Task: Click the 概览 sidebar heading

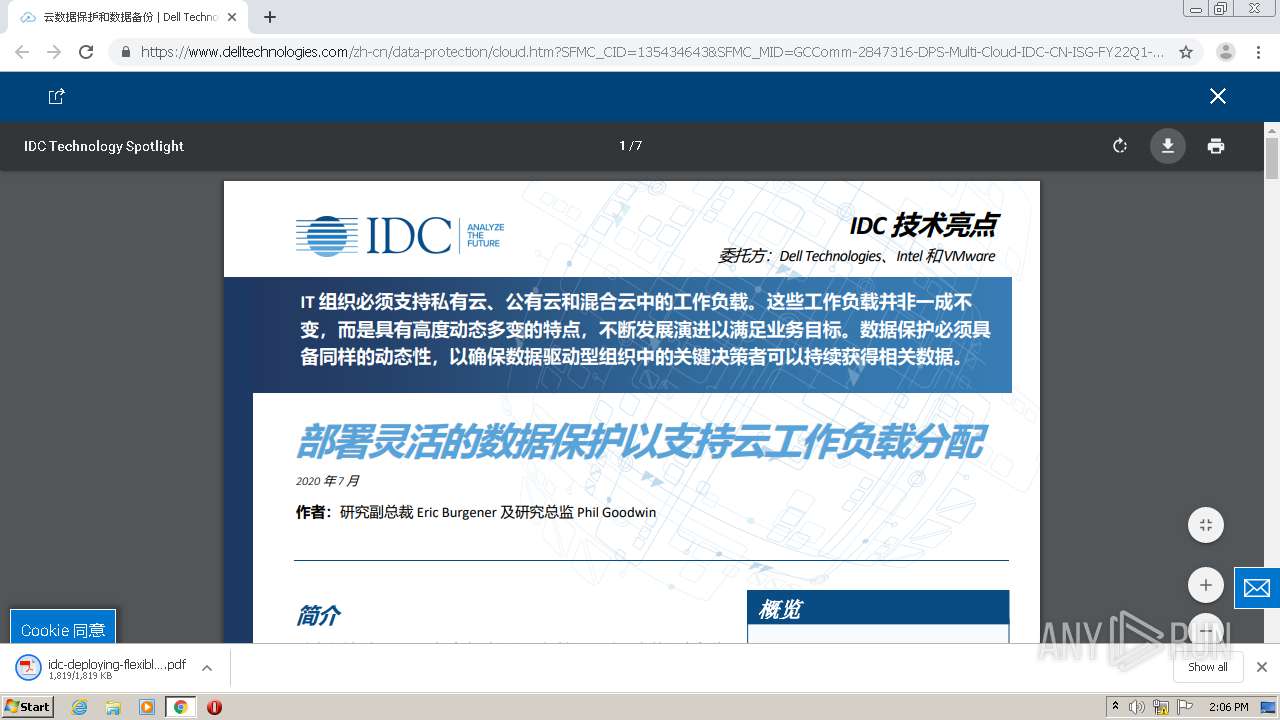Action: (x=780, y=609)
